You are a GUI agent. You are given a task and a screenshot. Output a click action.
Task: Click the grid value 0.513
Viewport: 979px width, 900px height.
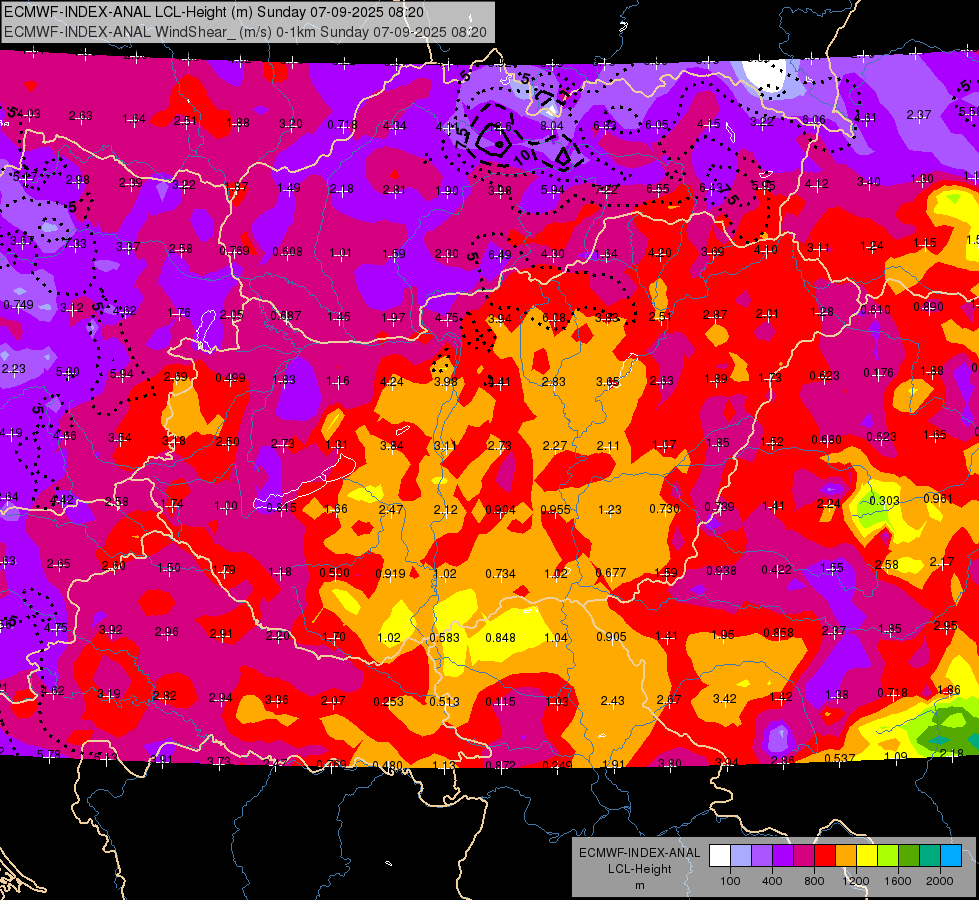pyautogui.click(x=445, y=702)
